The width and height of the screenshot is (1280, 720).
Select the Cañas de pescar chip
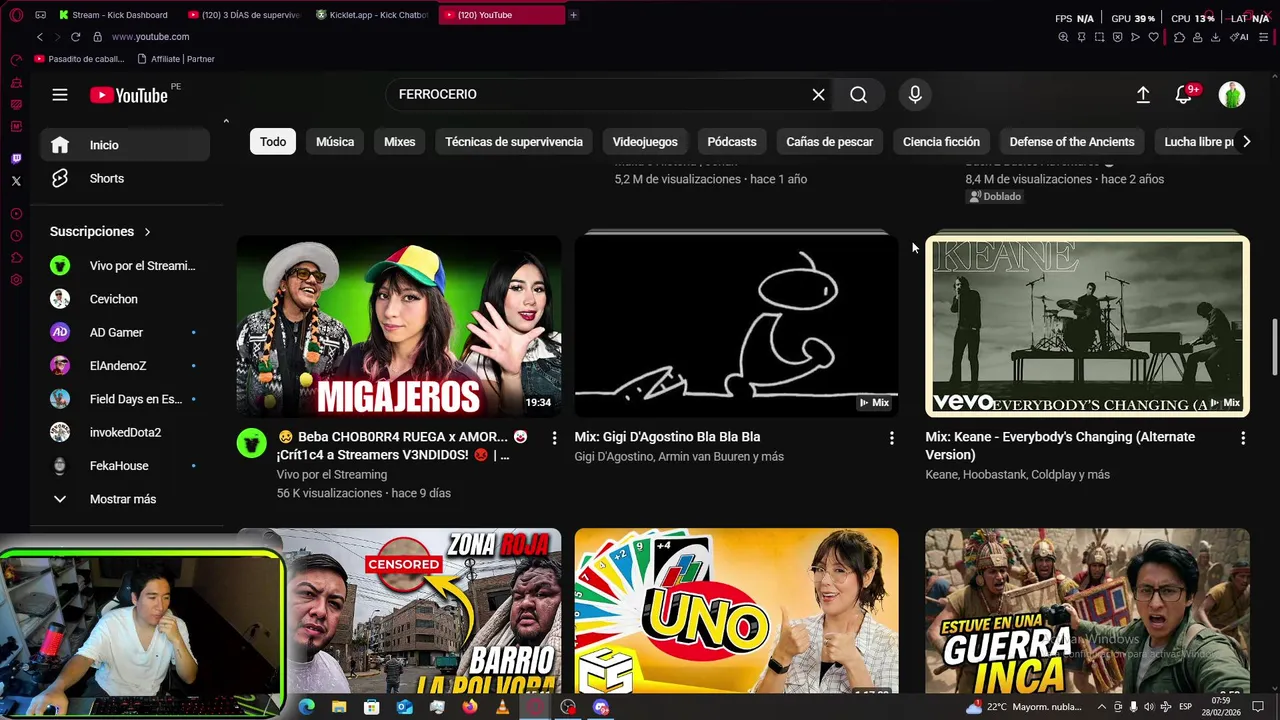pyautogui.click(x=829, y=141)
